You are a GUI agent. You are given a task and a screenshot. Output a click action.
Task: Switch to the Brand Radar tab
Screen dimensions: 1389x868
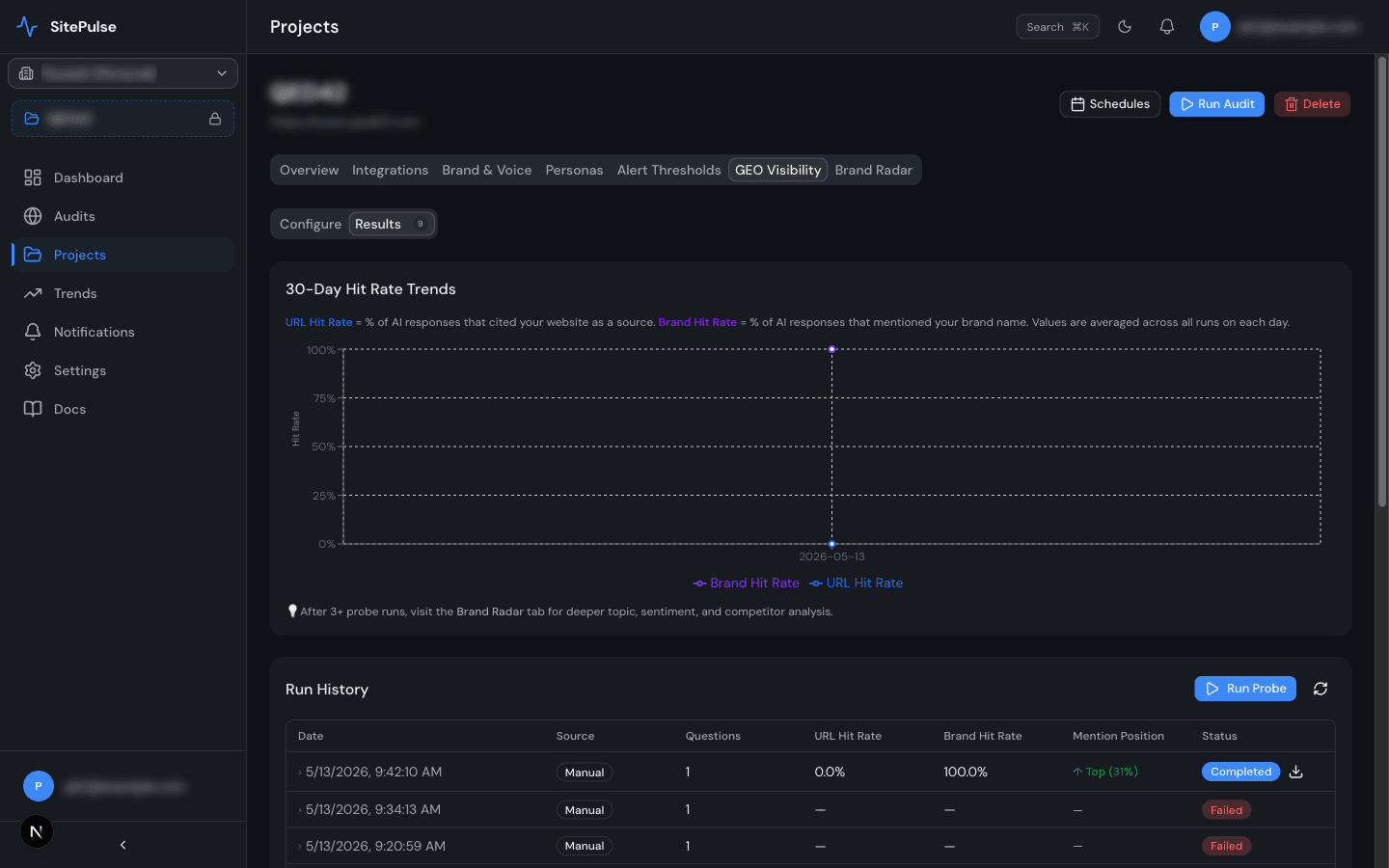click(873, 170)
